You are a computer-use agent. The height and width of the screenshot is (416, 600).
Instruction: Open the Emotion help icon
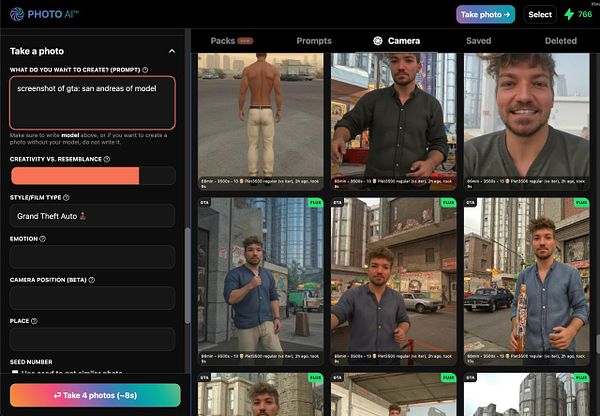(x=42, y=239)
